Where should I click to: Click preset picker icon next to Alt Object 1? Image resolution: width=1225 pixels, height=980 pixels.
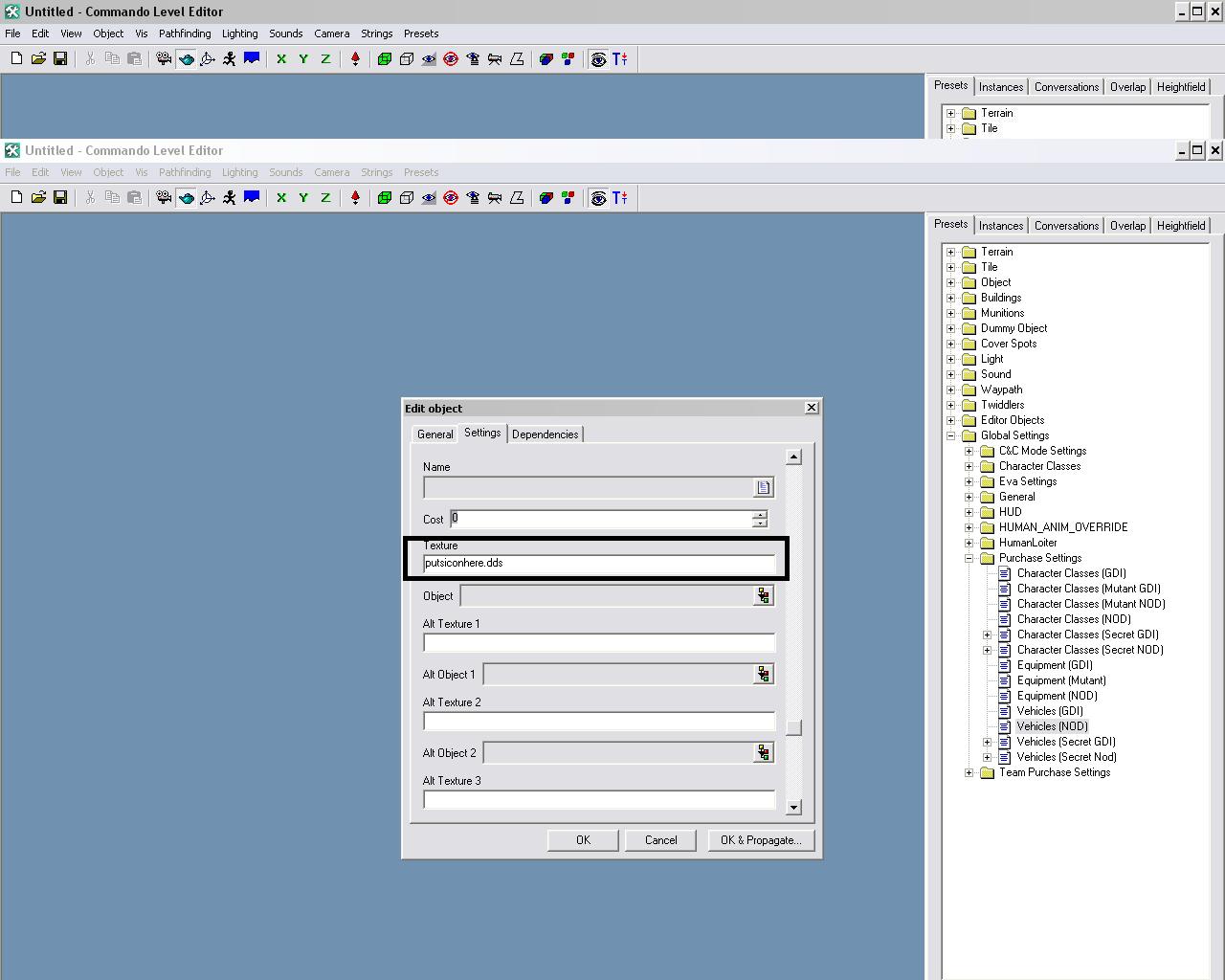coord(763,675)
